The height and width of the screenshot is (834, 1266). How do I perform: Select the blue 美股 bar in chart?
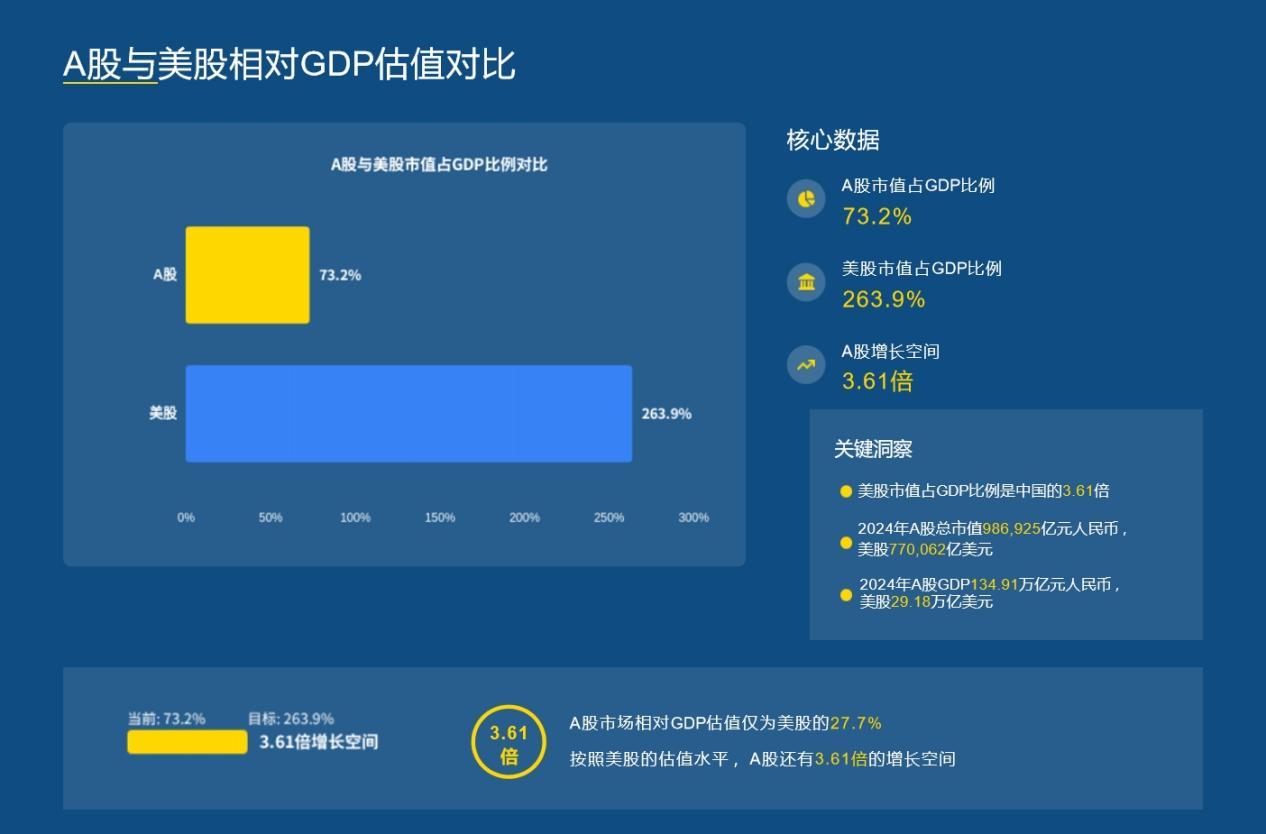click(x=409, y=414)
